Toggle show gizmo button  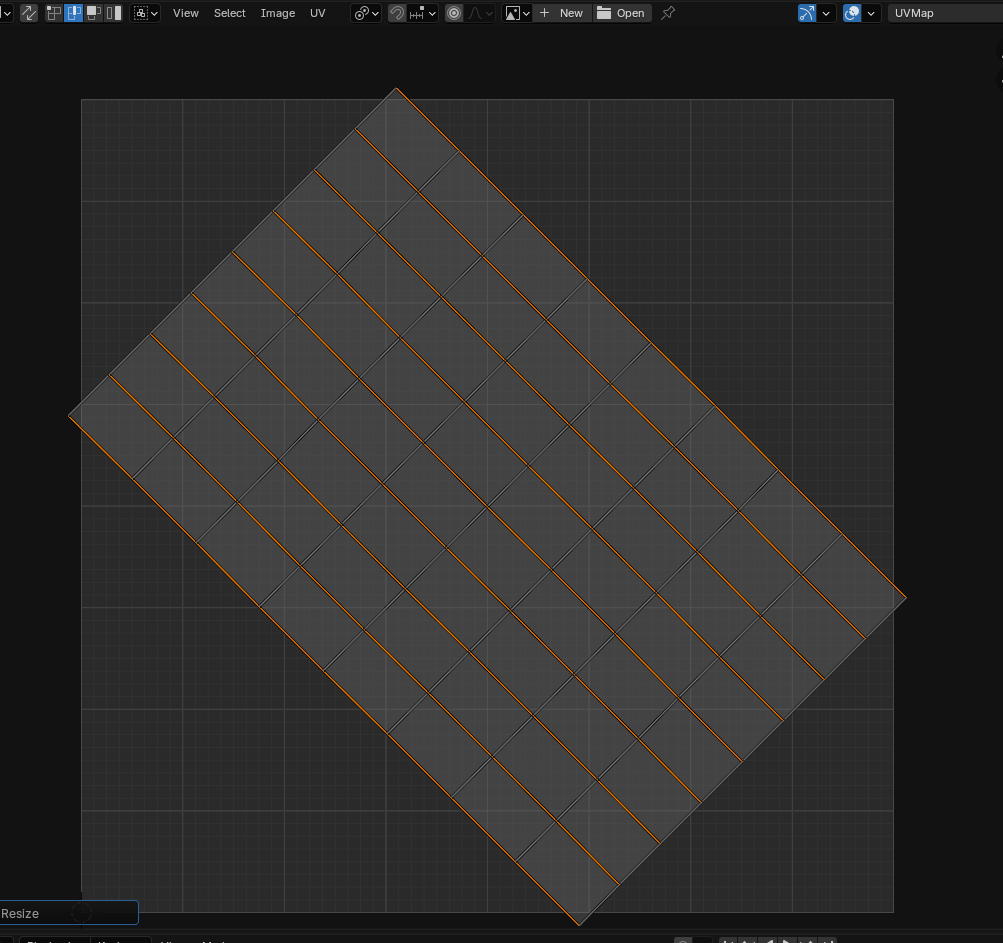coord(807,13)
